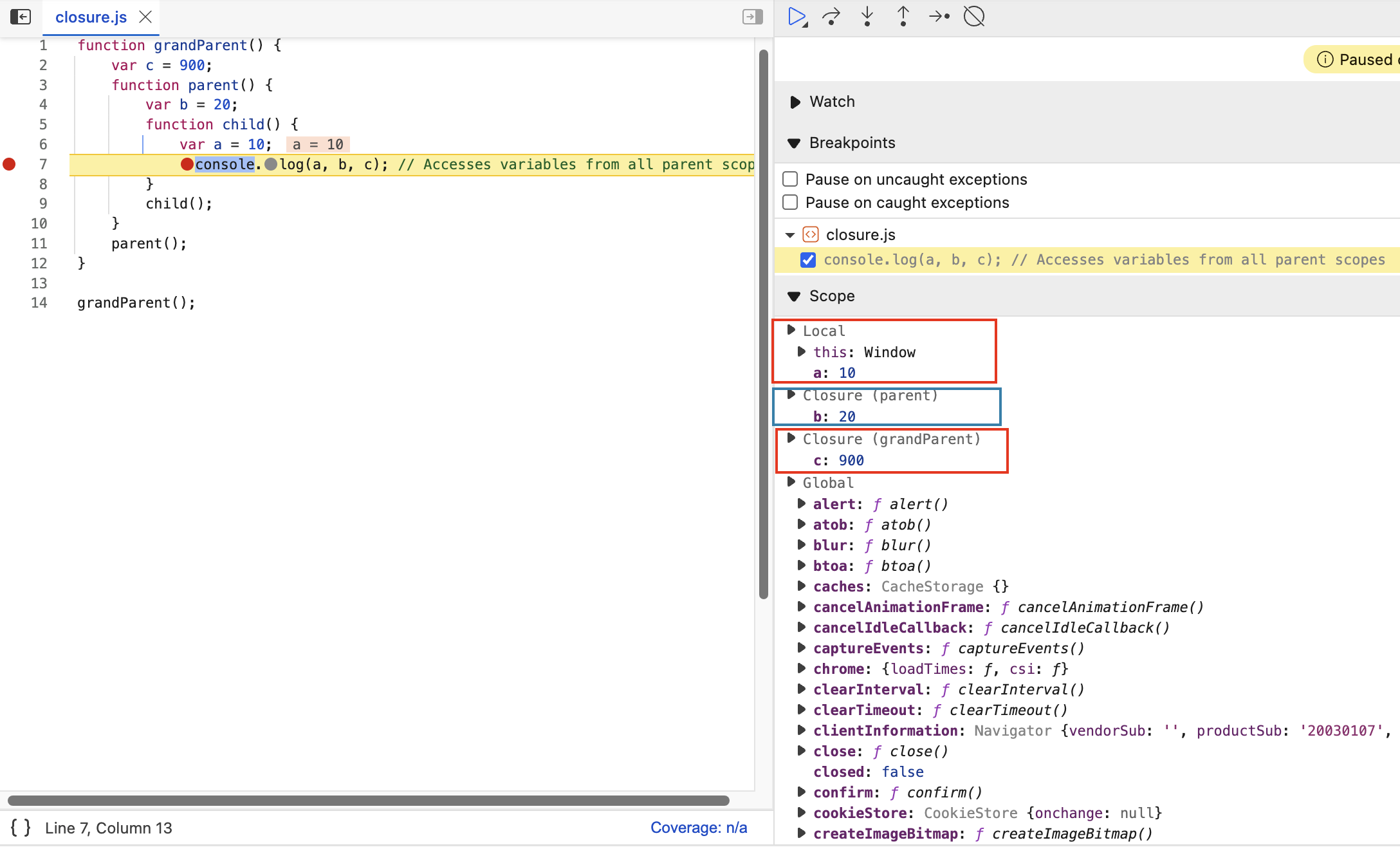Enable Pause on uncaught exceptions
The height and width of the screenshot is (847, 1400).
pyautogui.click(x=790, y=179)
